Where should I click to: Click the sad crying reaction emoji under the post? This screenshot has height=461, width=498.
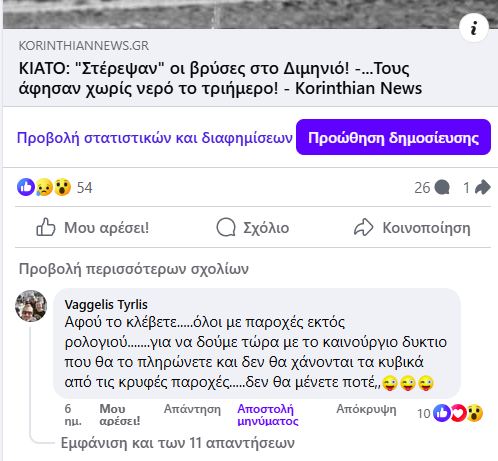(44, 187)
